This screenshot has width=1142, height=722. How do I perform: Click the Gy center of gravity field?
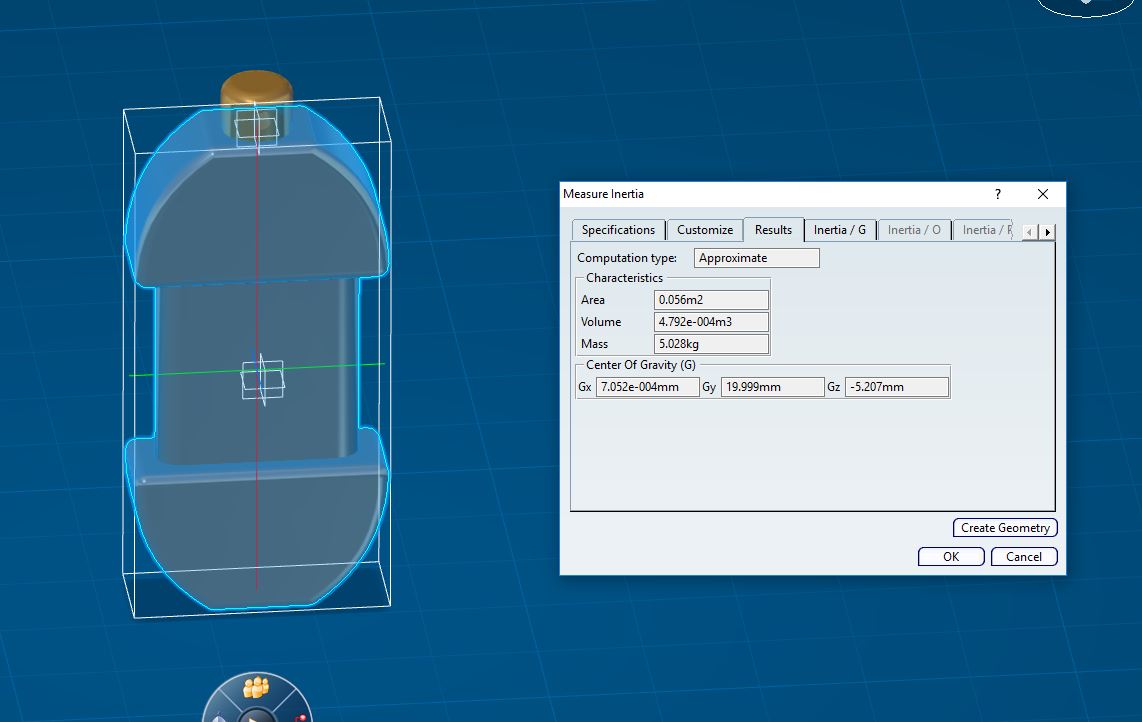pyautogui.click(x=771, y=387)
